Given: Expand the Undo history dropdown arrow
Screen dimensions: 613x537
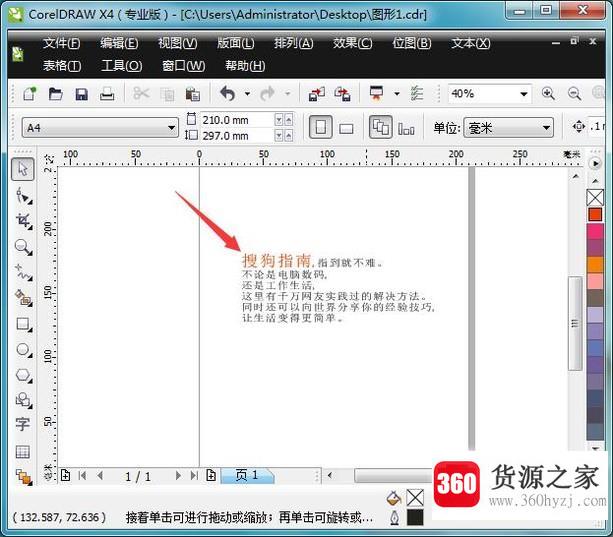Looking at the screenshot, I should (x=247, y=94).
